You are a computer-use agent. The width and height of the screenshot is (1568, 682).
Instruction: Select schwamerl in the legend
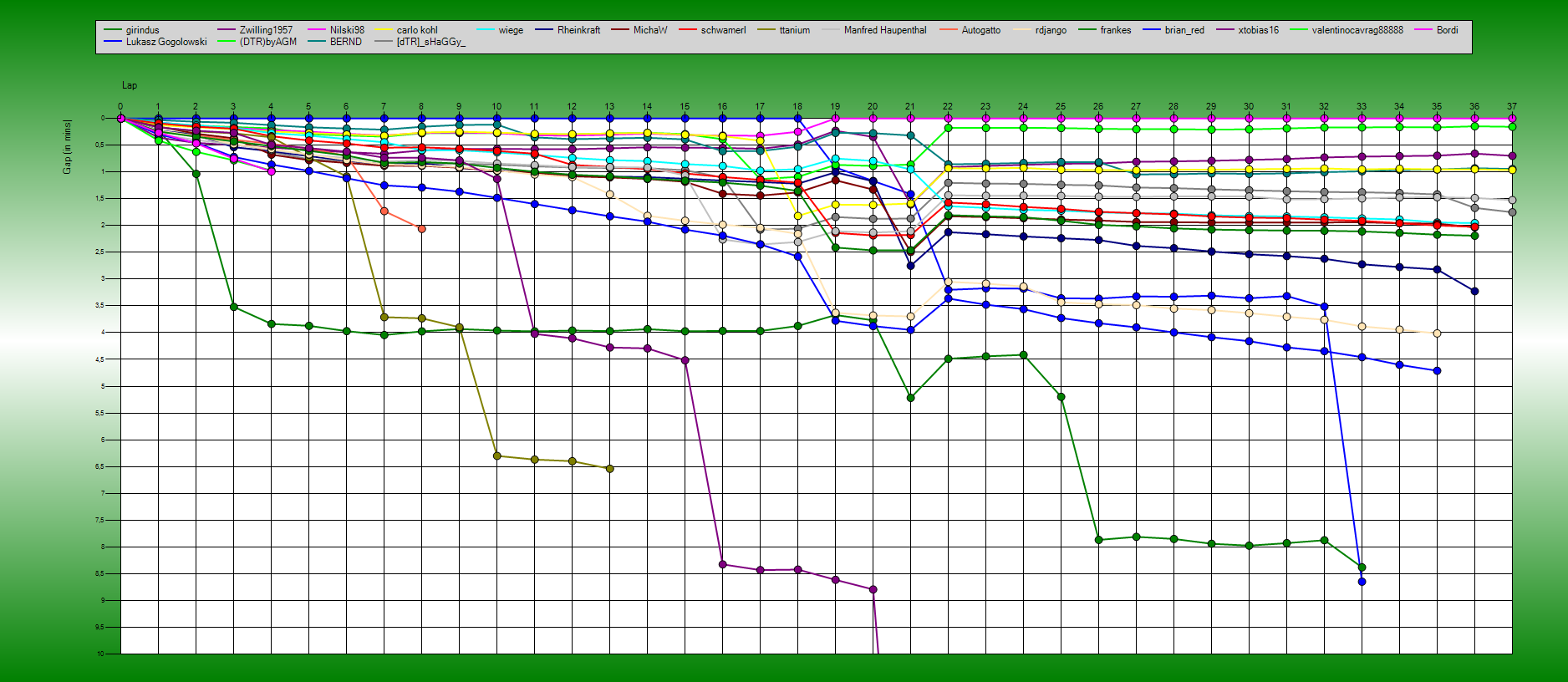723,30
